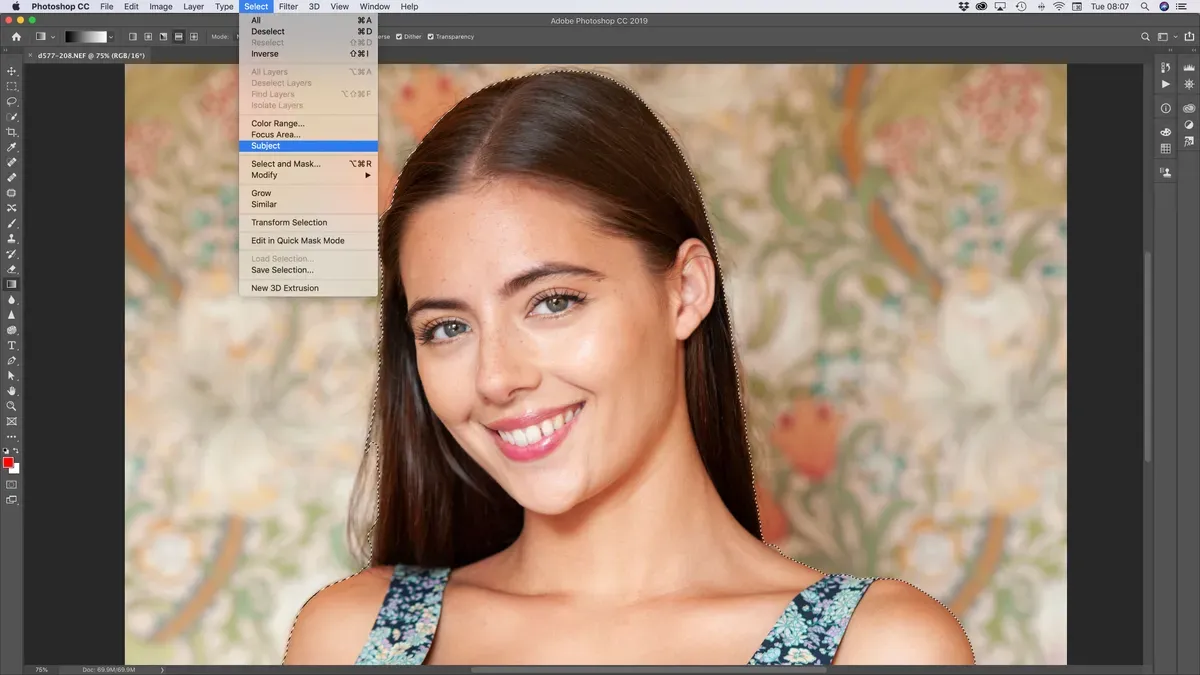Image resolution: width=1200 pixels, height=675 pixels.
Task: Open the History panel icon
Action: 1165,67
